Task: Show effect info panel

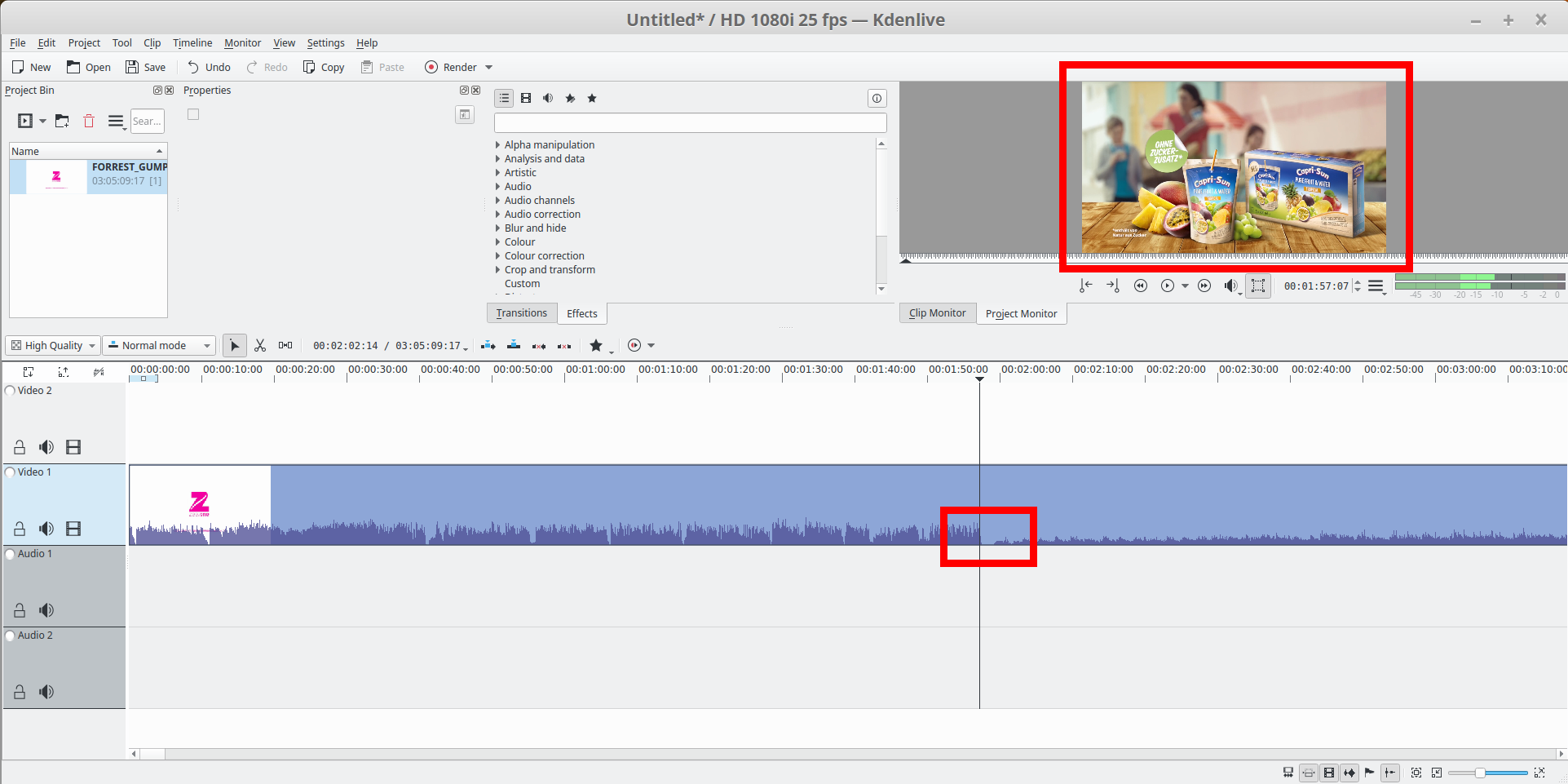Action: 877,99
